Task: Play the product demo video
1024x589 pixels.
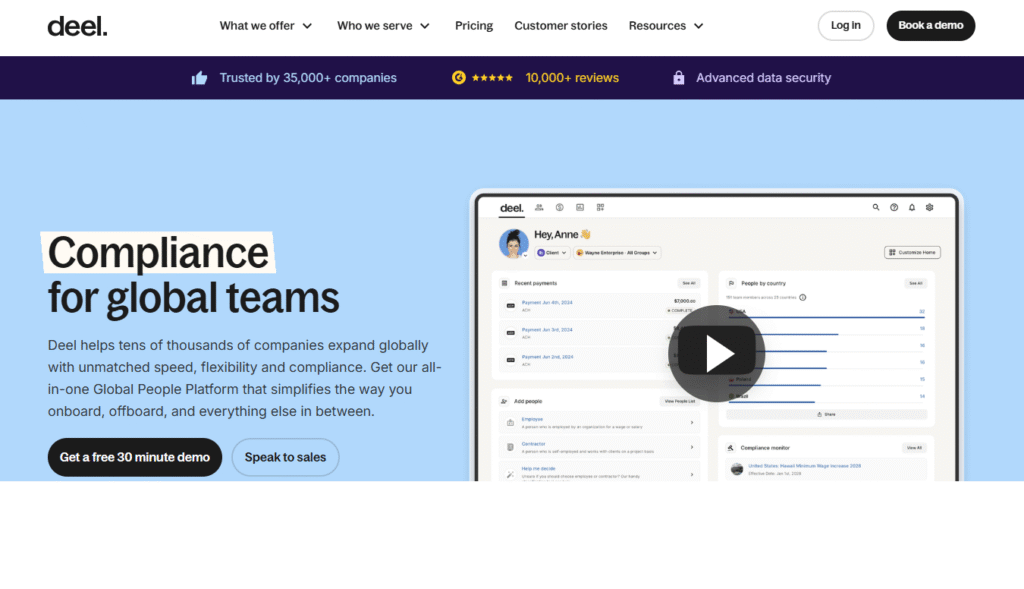Action: 716,353
